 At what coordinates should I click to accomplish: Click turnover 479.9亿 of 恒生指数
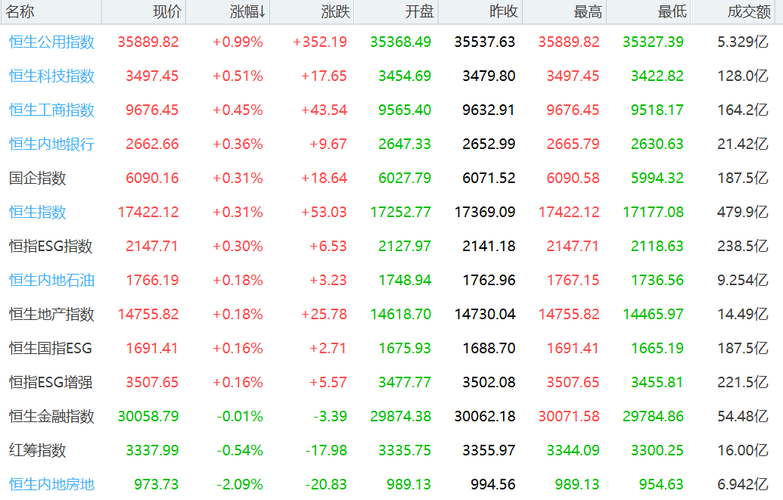743,212
